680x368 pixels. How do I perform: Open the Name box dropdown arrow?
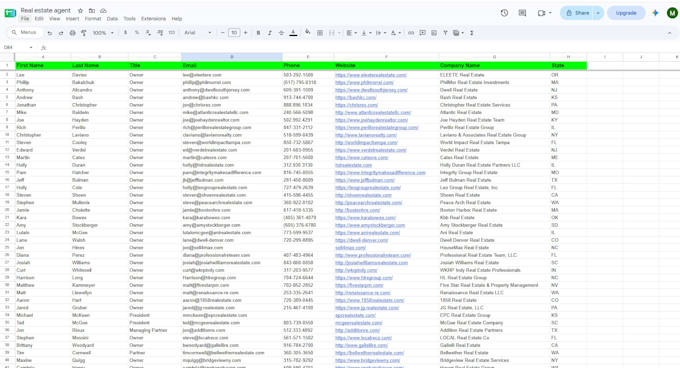(x=31, y=47)
